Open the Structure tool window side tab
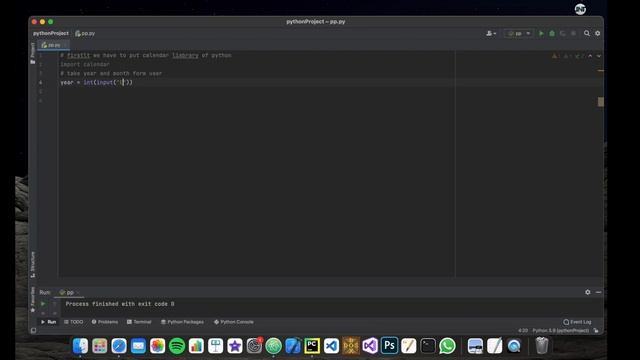640x360 pixels. [33, 264]
